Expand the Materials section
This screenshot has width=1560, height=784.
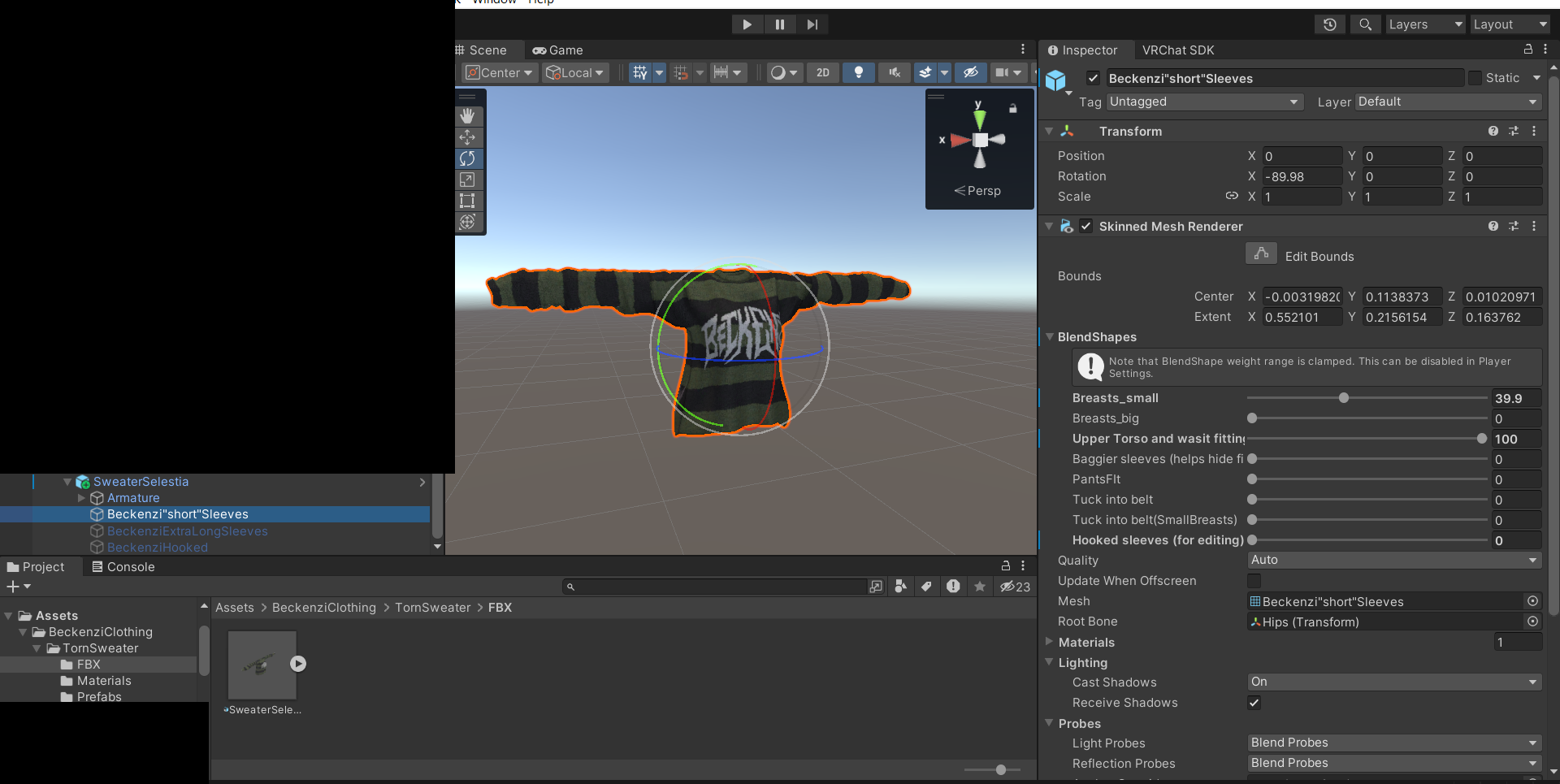tap(1049, 642)
